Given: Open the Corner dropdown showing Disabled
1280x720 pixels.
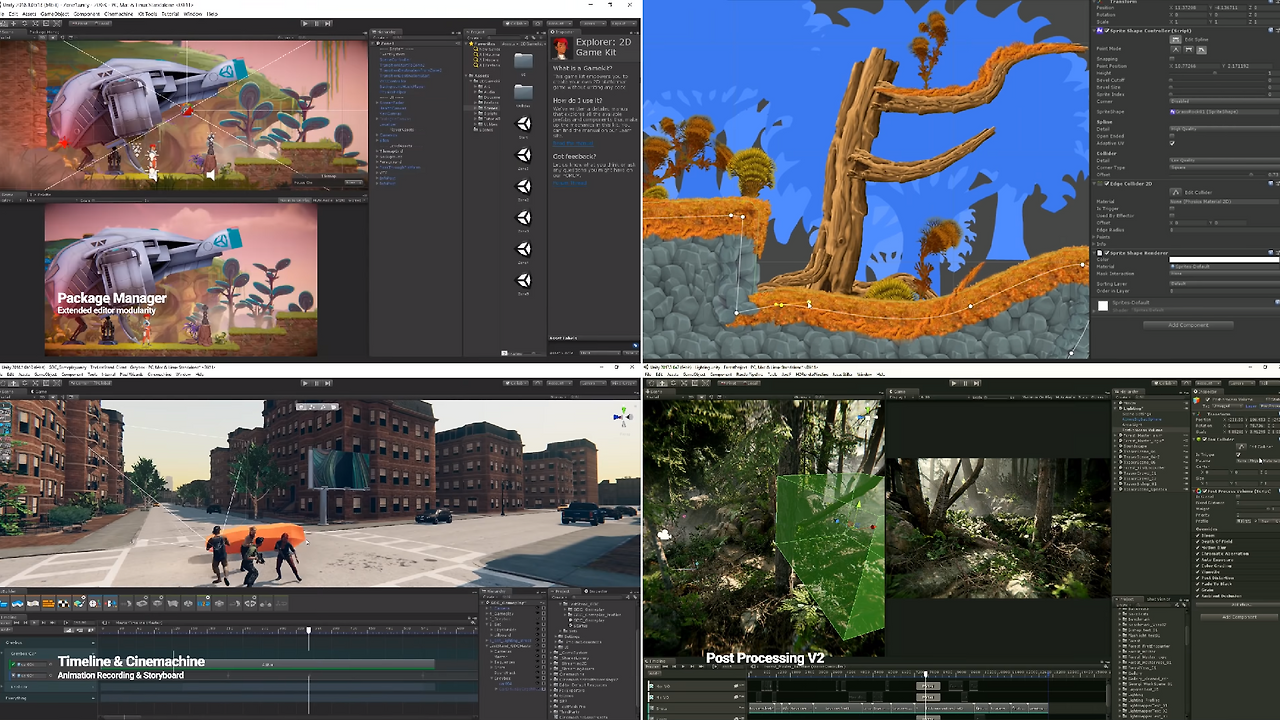Looking at the screenshot, I should click(1225, 101).
